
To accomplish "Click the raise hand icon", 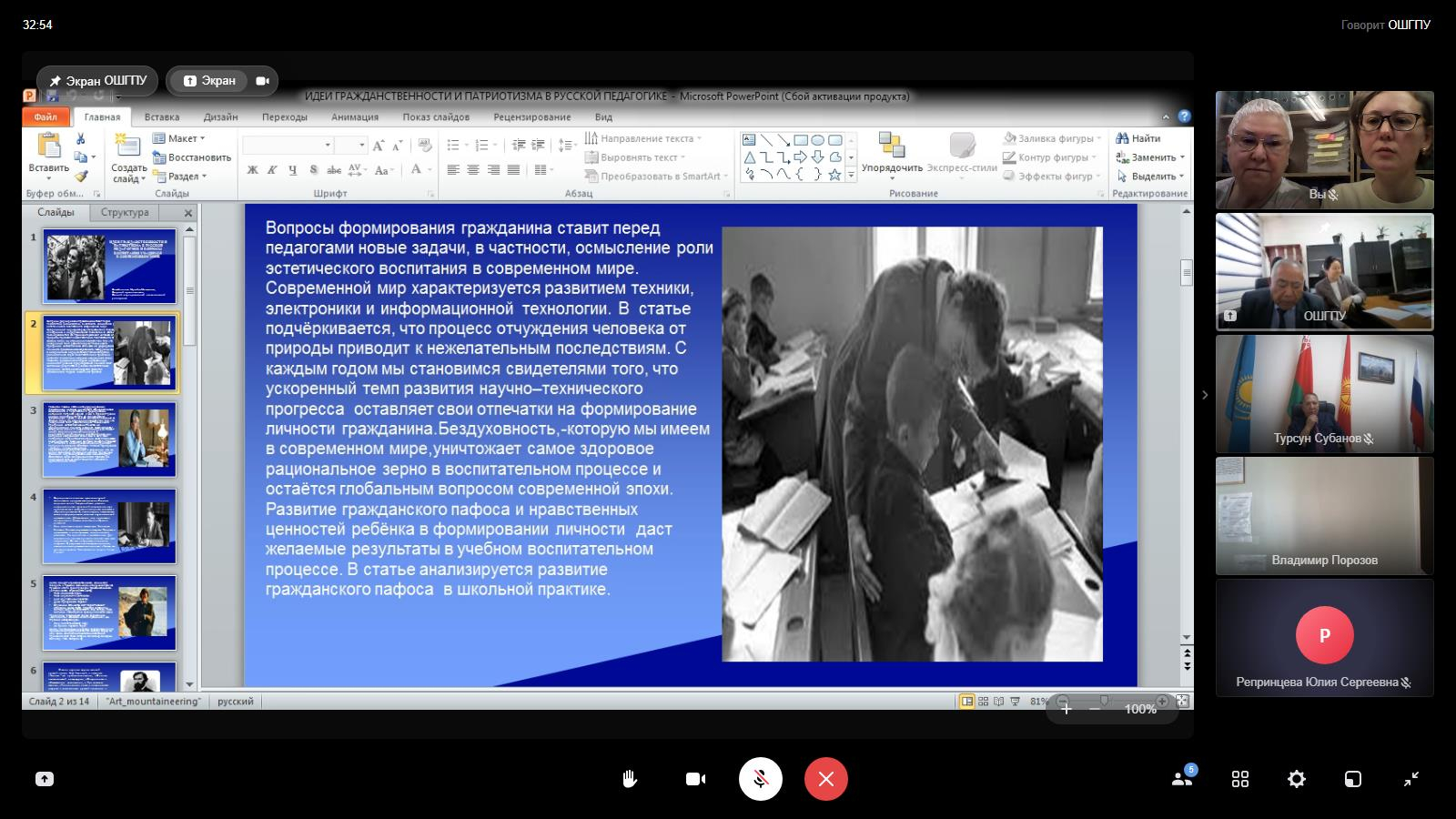I will [629, 779].
